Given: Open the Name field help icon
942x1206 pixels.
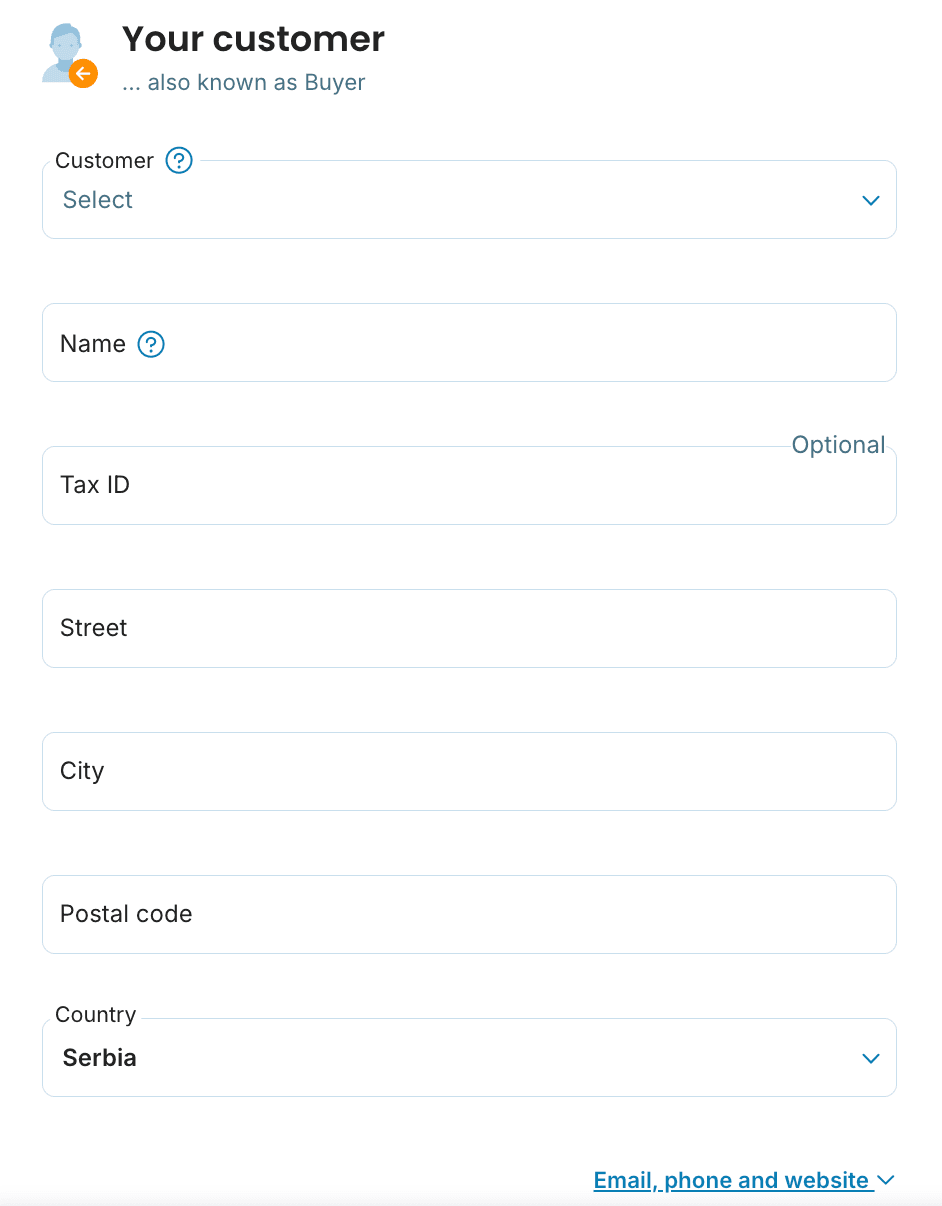Looking at the screenshot, I should 151,344.
